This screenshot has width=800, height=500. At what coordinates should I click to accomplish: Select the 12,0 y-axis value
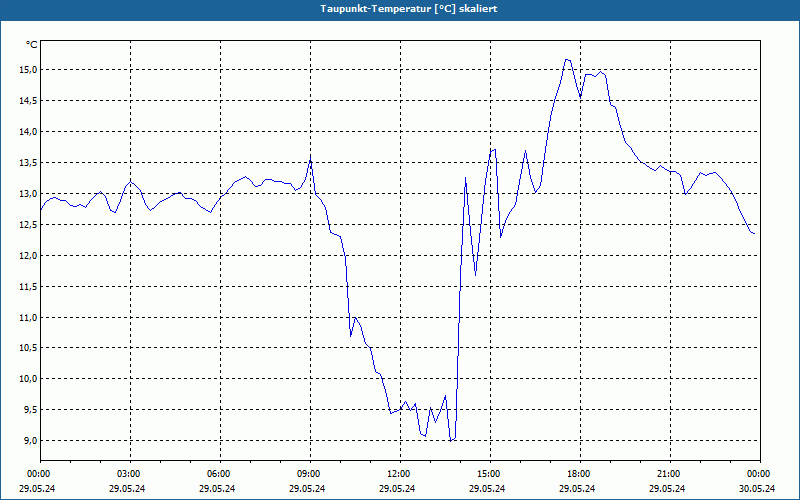[x=29, y=256]
